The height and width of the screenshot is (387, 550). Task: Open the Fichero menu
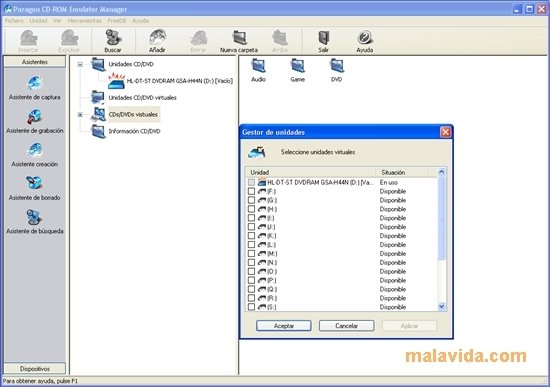coord(14,21)
